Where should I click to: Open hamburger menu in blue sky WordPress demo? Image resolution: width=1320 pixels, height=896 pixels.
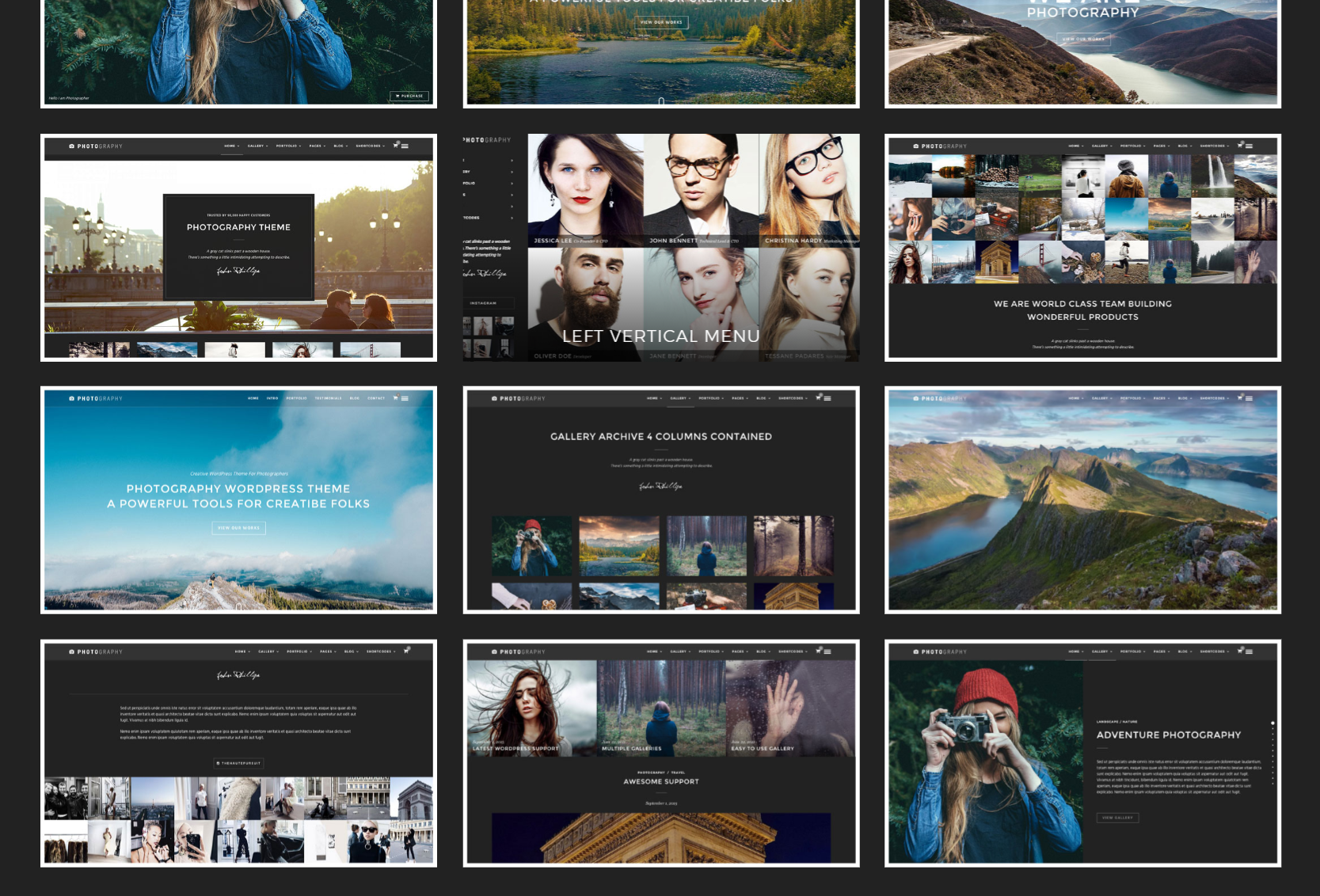pos(405,398)
